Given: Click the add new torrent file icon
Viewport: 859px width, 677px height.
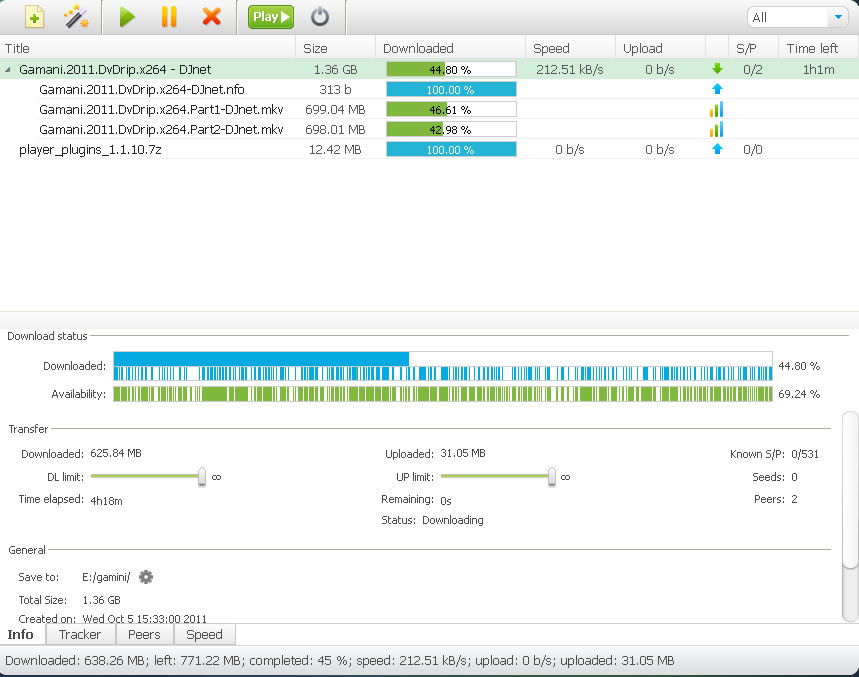Looking at the screenshot, I should point(34,17).
